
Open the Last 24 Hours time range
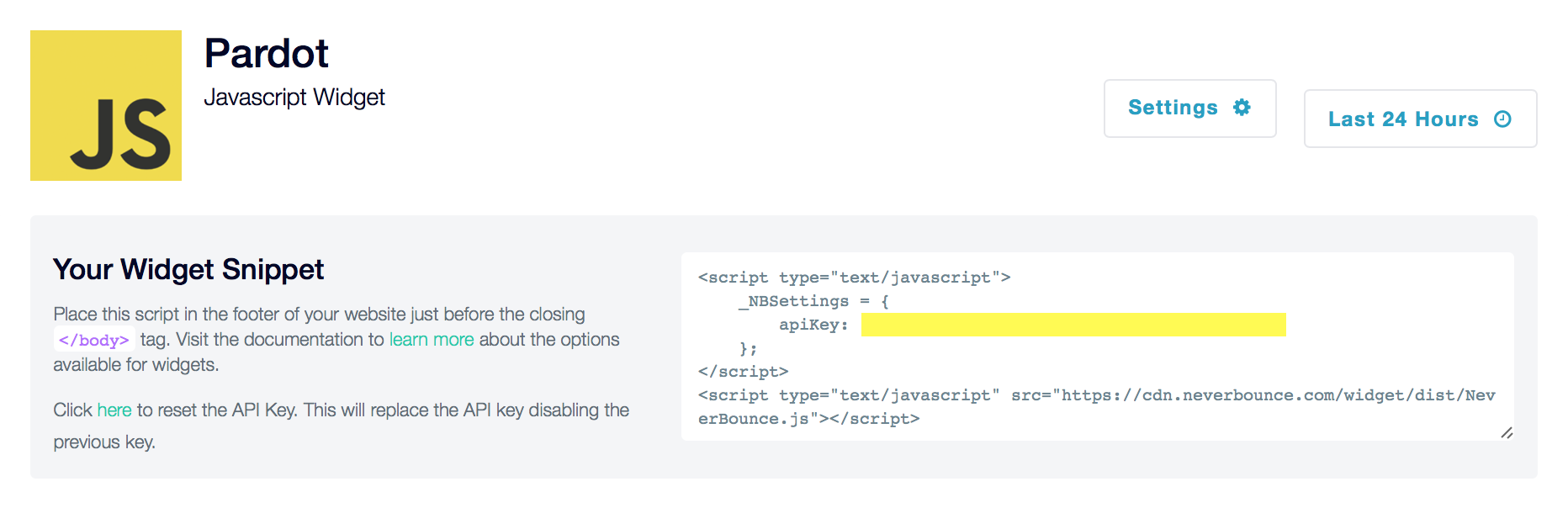tap(1420, 119)
